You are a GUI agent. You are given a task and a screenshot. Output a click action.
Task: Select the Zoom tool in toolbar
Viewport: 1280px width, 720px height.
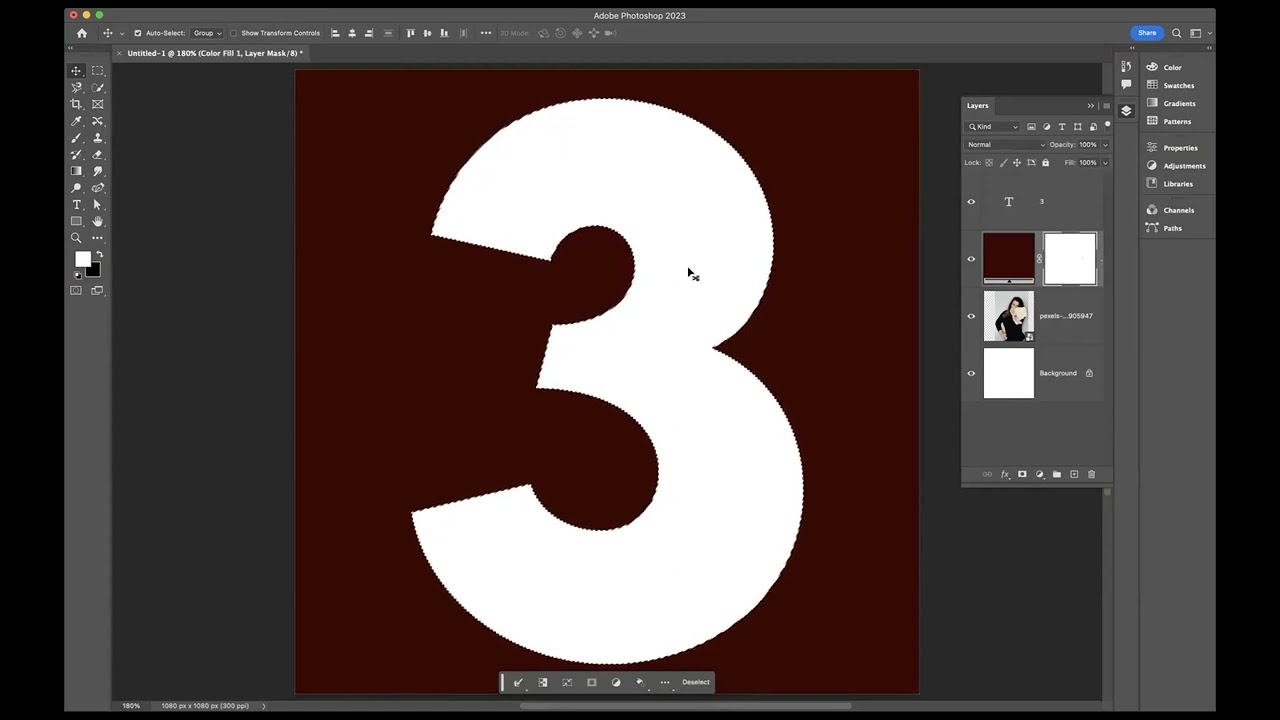click(76, 238)
